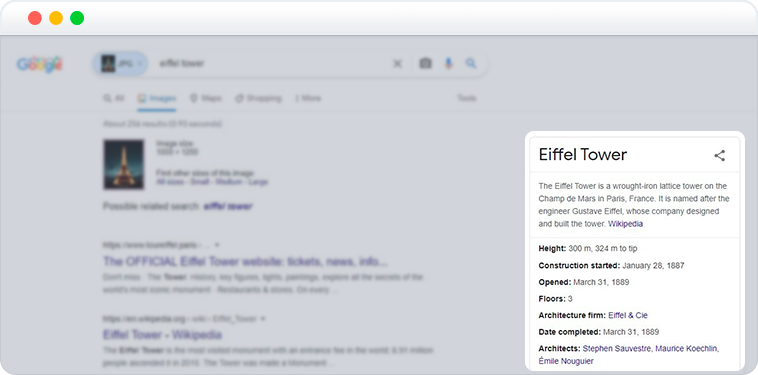Click the camera search-by-image icon

coord(425,63)
